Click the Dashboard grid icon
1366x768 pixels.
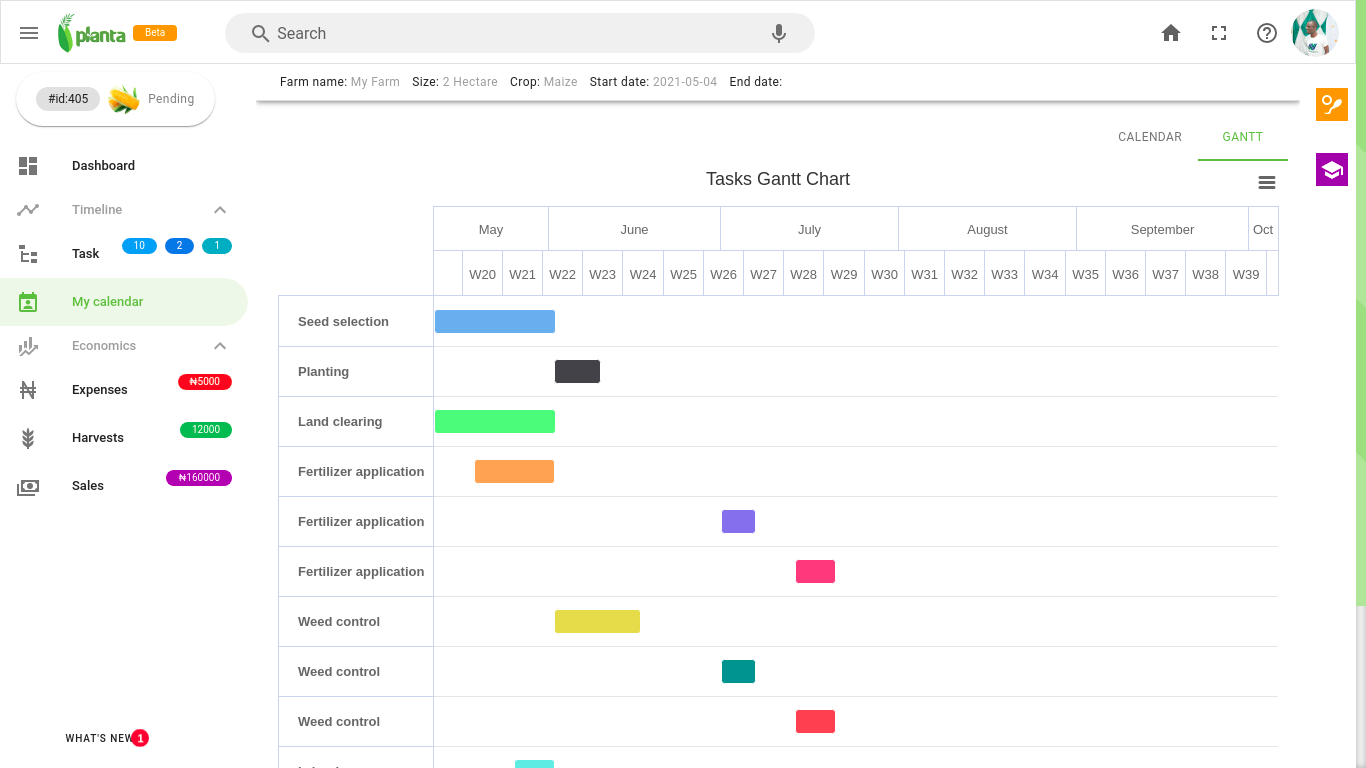coord(28,166)
